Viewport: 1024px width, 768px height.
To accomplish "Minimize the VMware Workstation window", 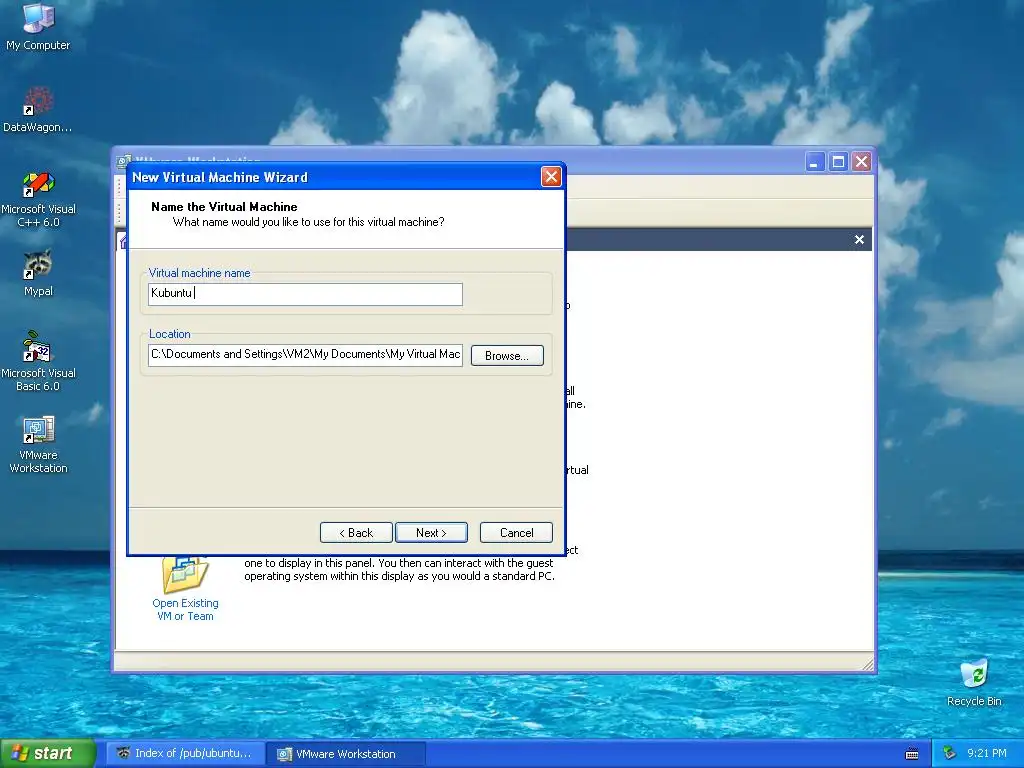I will tap(814, 161).
